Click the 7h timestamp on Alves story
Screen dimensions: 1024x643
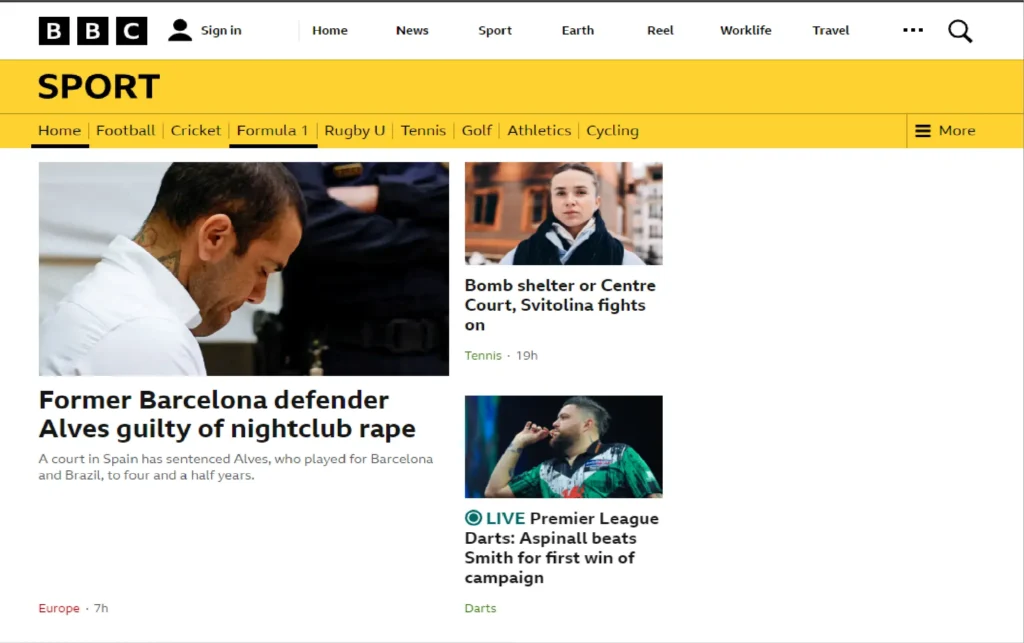101,608
